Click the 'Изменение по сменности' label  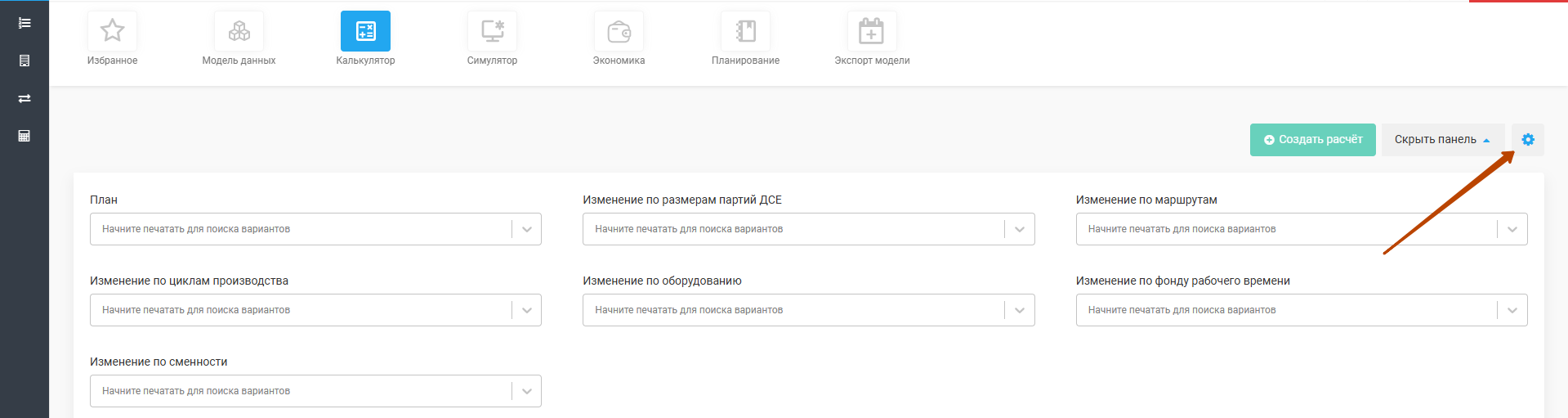coord(159,362)
